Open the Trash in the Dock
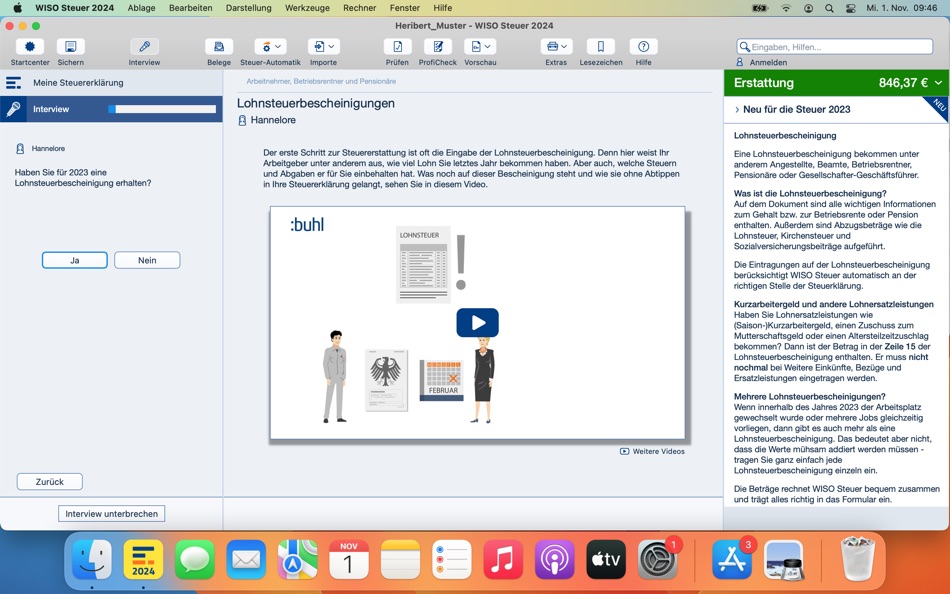The width and height of the screenshot is (950, 594). 859,558
